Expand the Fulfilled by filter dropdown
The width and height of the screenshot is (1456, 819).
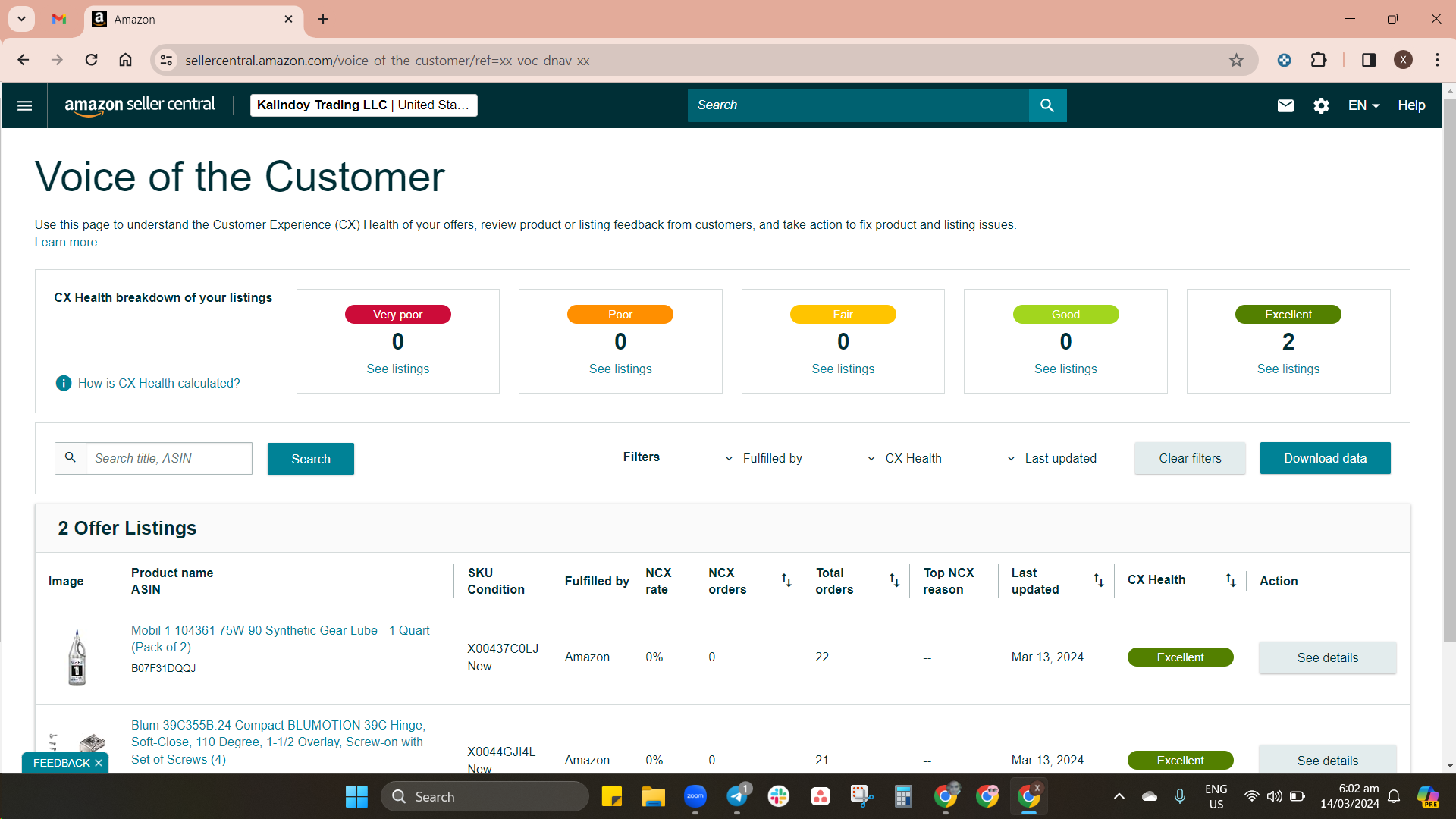tap(763, 458)
